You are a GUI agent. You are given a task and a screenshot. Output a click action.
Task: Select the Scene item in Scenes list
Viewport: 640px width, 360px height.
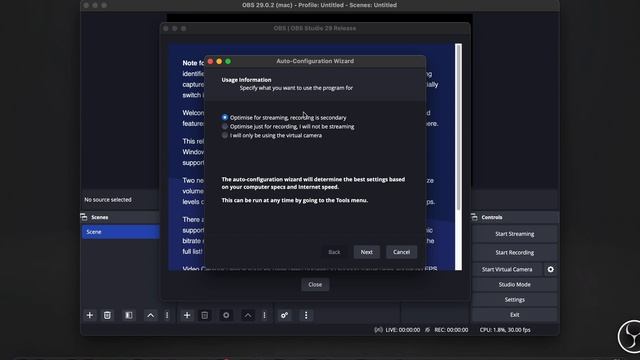pos(120,232)
